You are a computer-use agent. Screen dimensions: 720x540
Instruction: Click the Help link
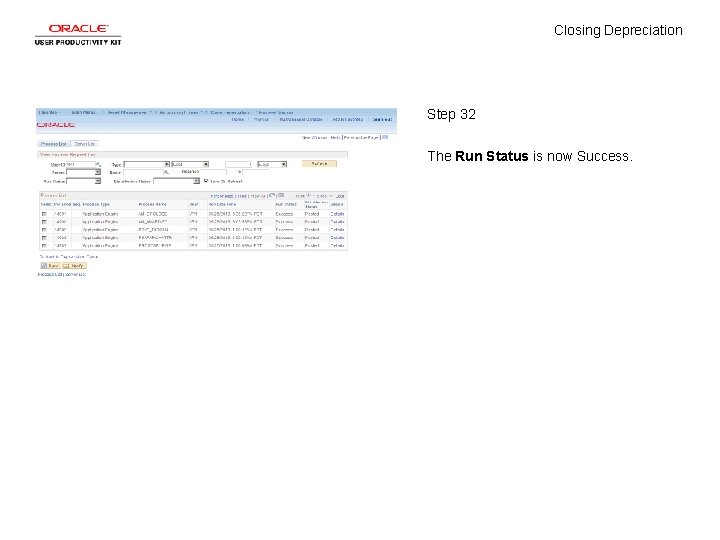click(336, 138)
